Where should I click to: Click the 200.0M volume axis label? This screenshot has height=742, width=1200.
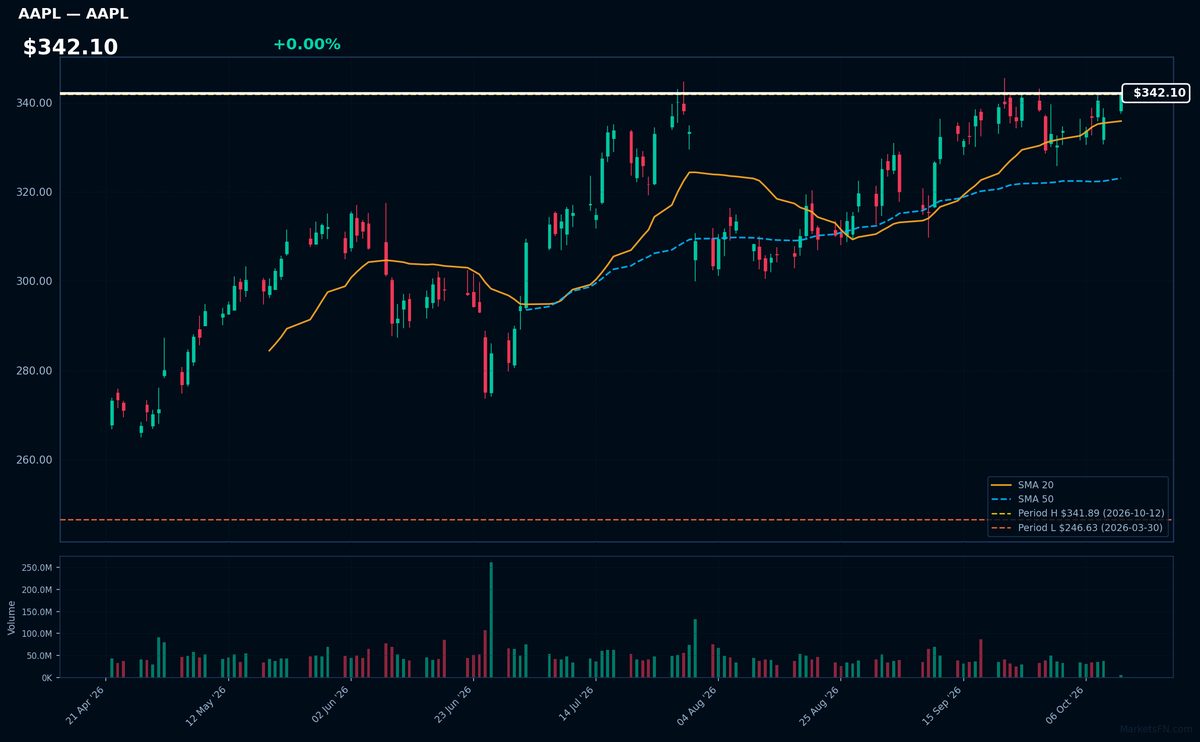(x=37, y=590)
